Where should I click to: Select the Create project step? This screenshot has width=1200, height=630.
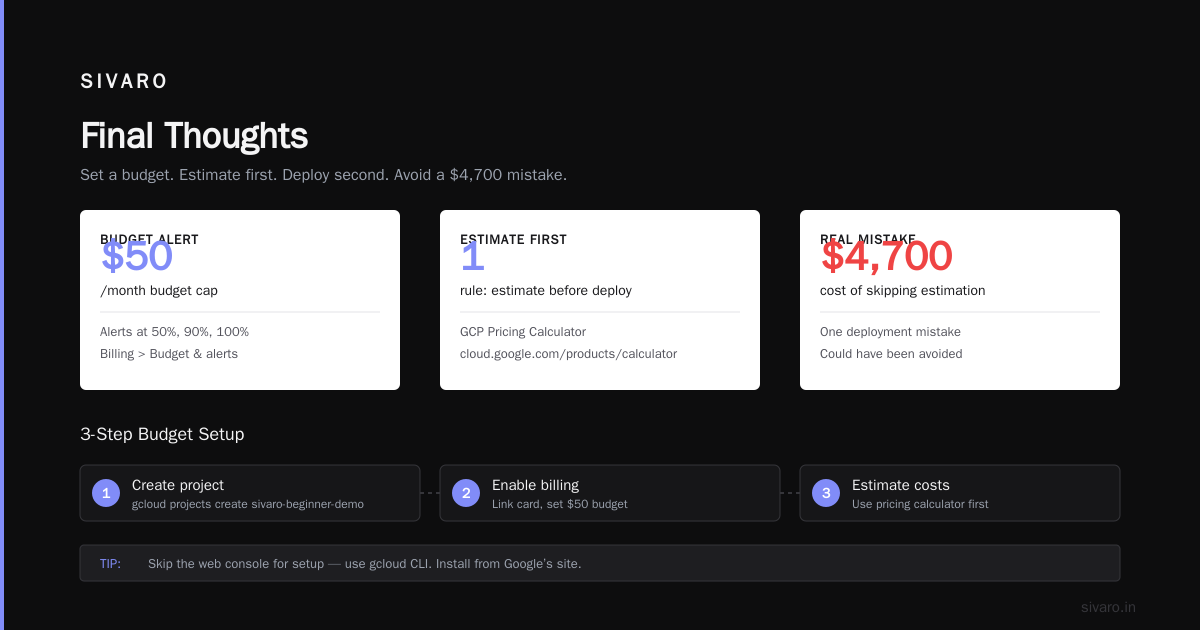(x=250, y=493)
